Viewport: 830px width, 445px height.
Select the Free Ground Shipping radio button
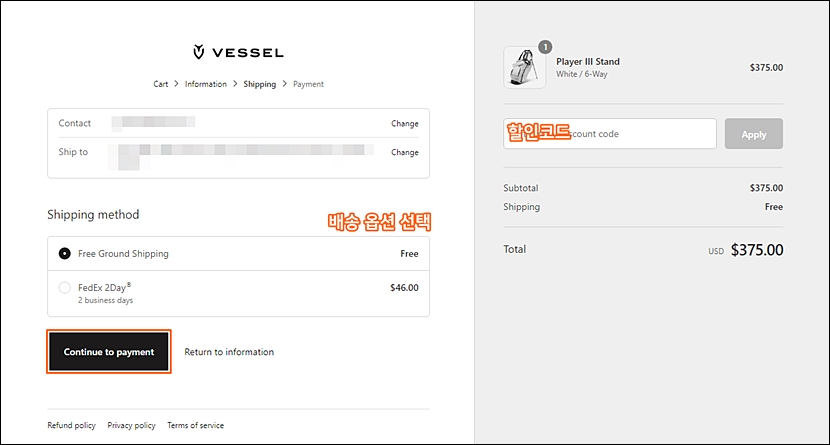coord(65,253)
